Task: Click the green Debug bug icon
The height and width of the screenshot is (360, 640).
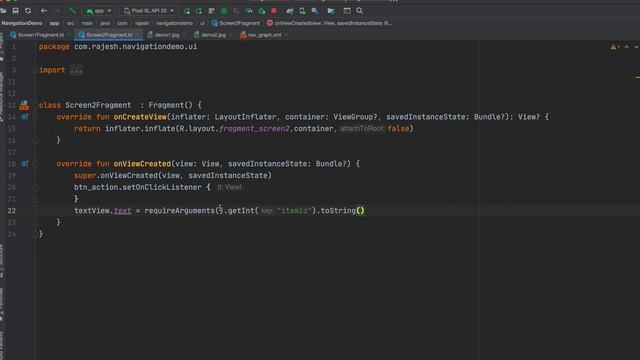Action: coord(224,11)
